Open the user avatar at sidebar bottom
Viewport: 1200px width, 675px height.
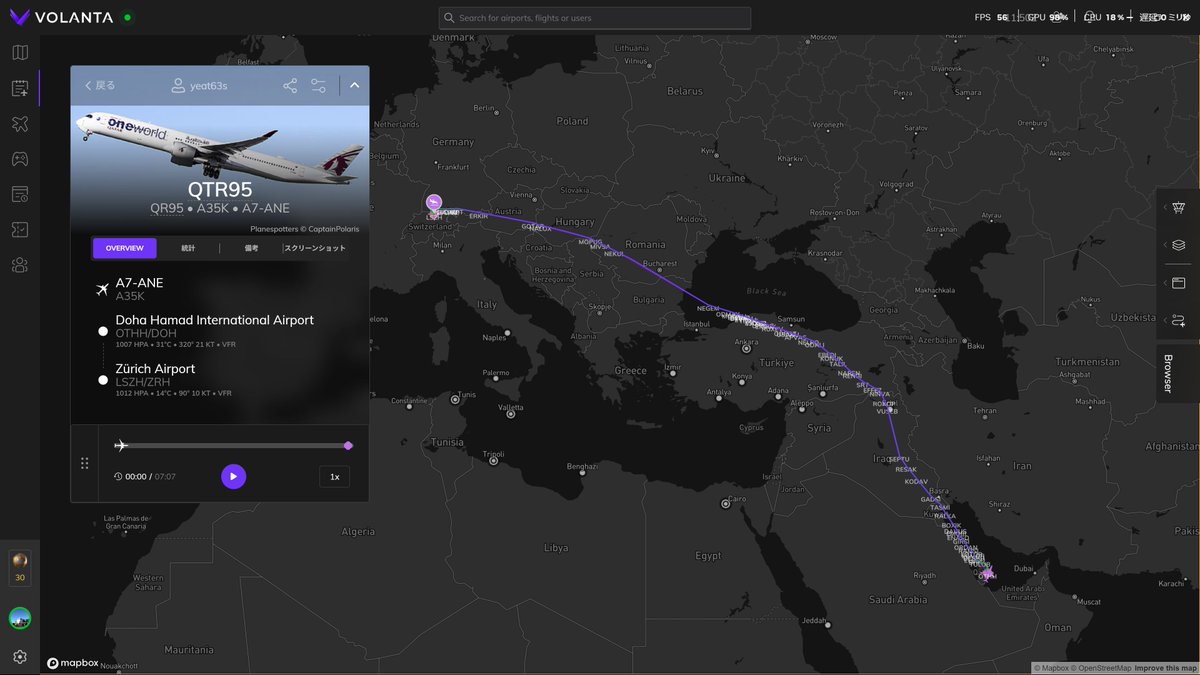point(20,619)
